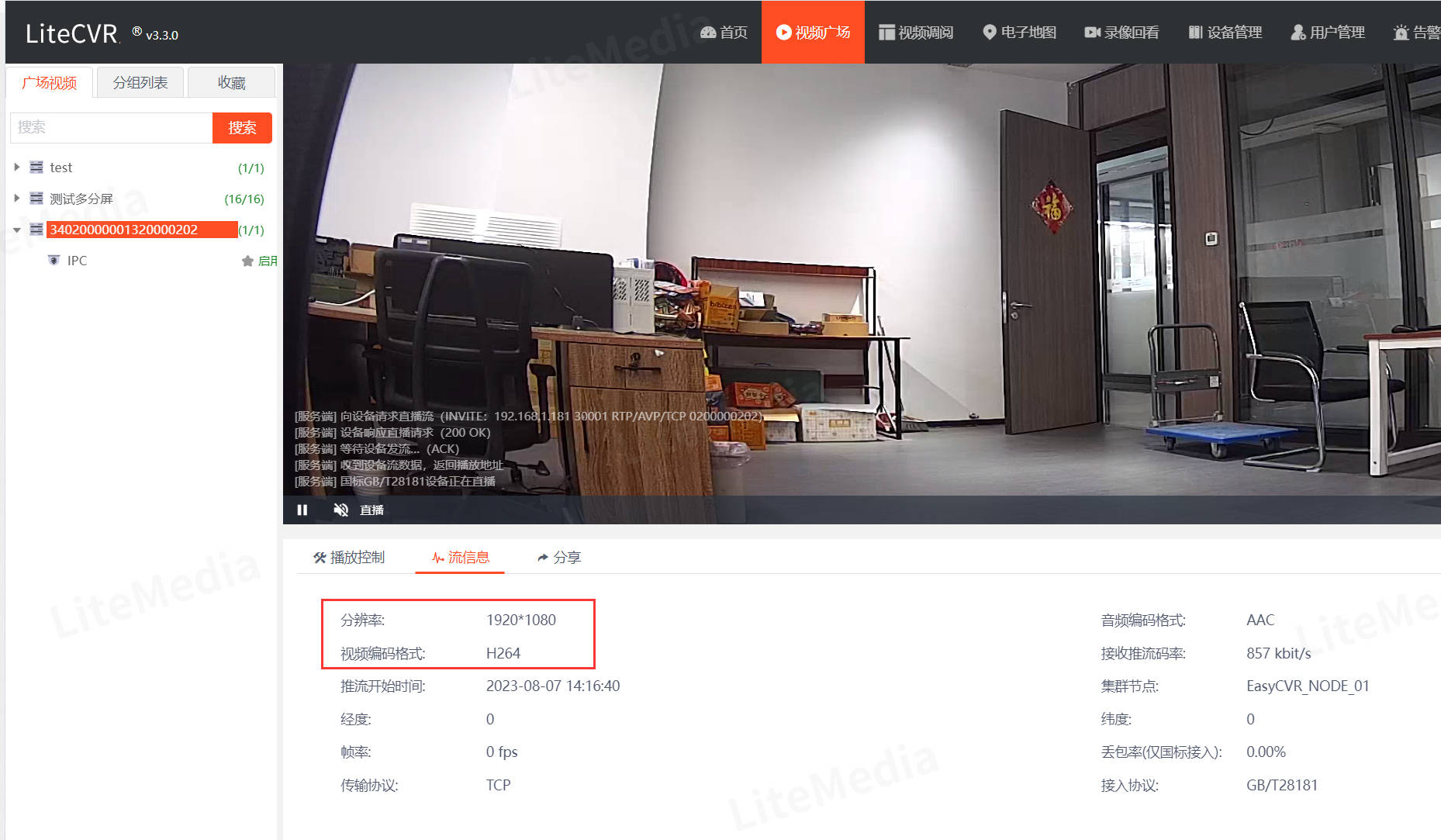This screenshot has width=1441, height=840.
Task: Click the 搜索 search button
Action: pos(241,127)
